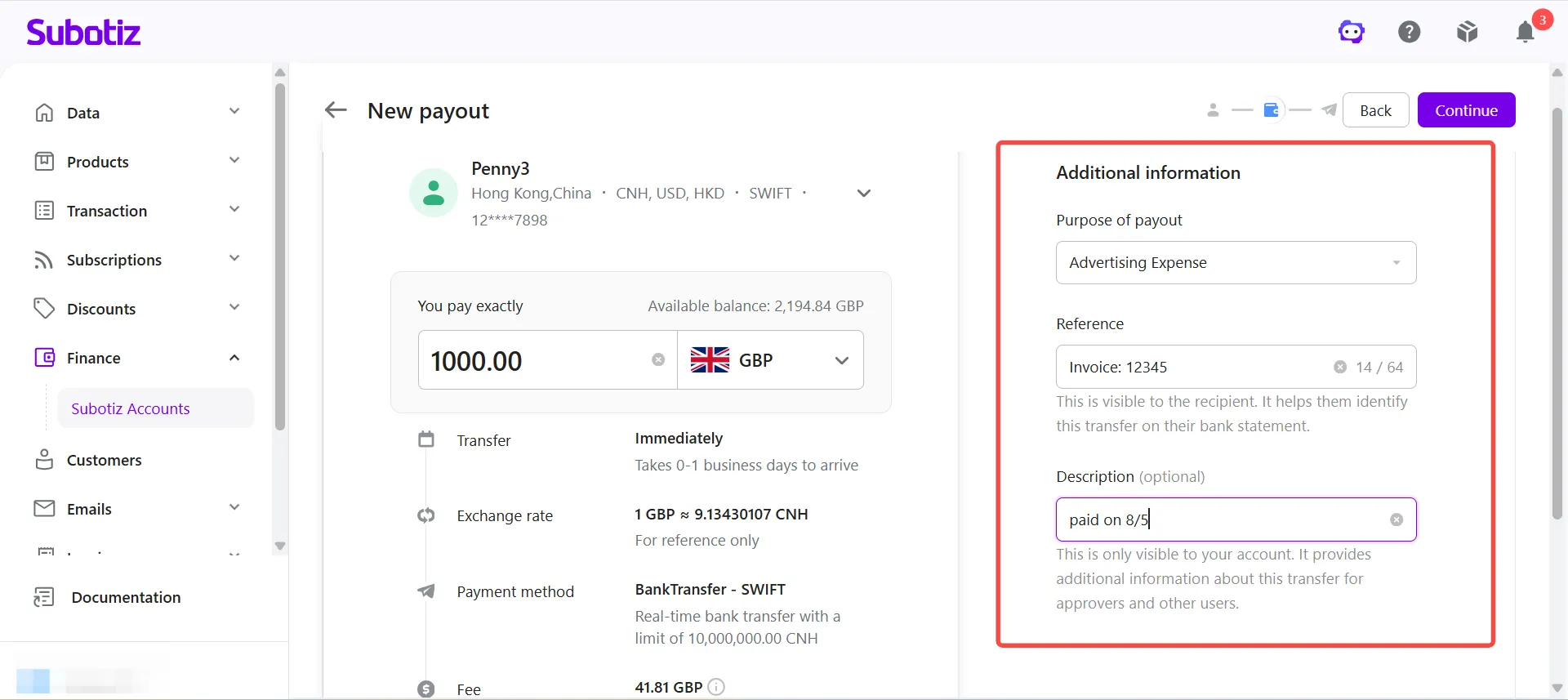Click the paper plane icon beside Payment method
The width and height of the screenshot is (1568, 700).
tap(426, 591)
